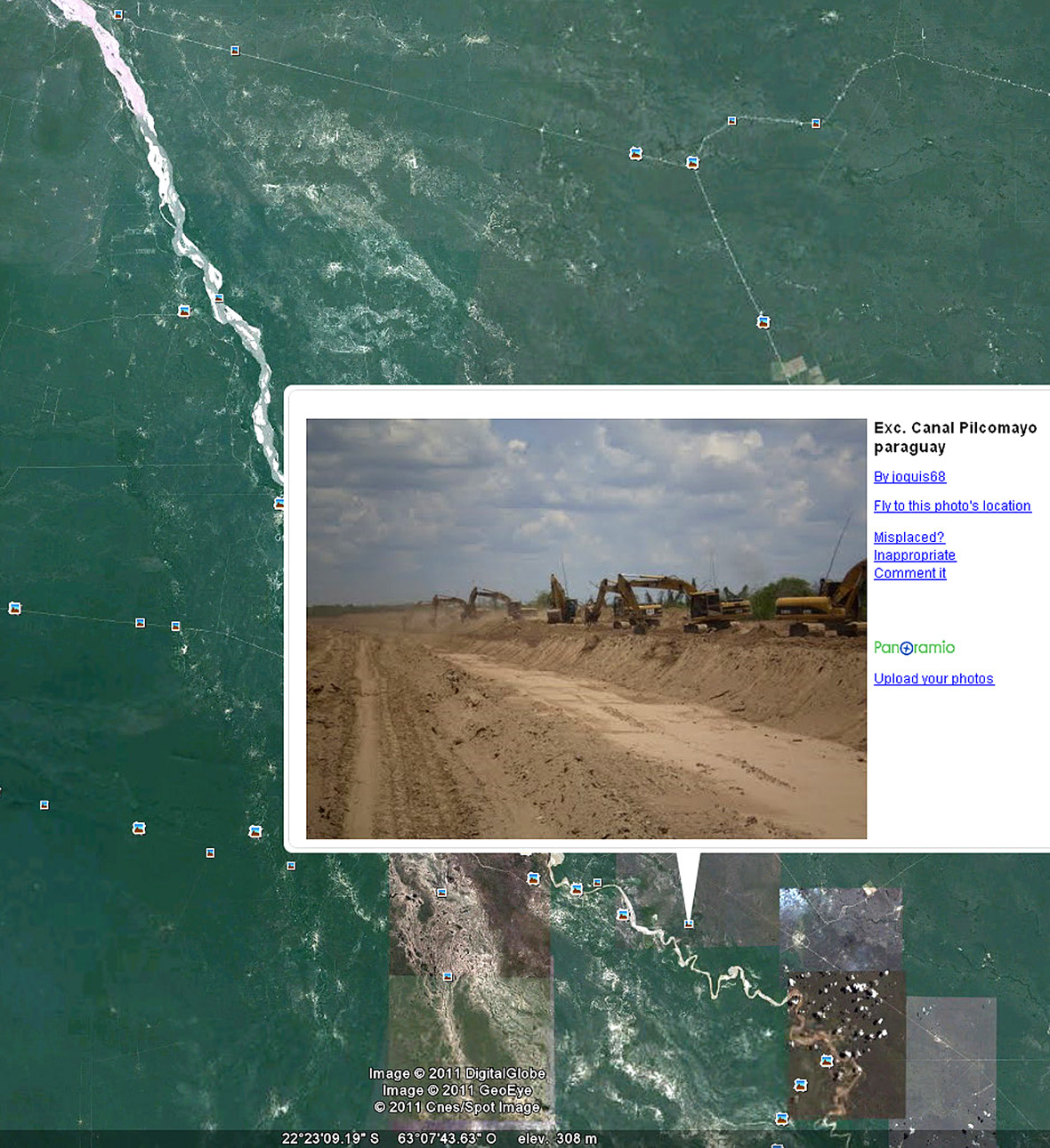Click photo icon touching the balloon's left border
This screenshot has height=1148, width=1050.
coord(279,503)
